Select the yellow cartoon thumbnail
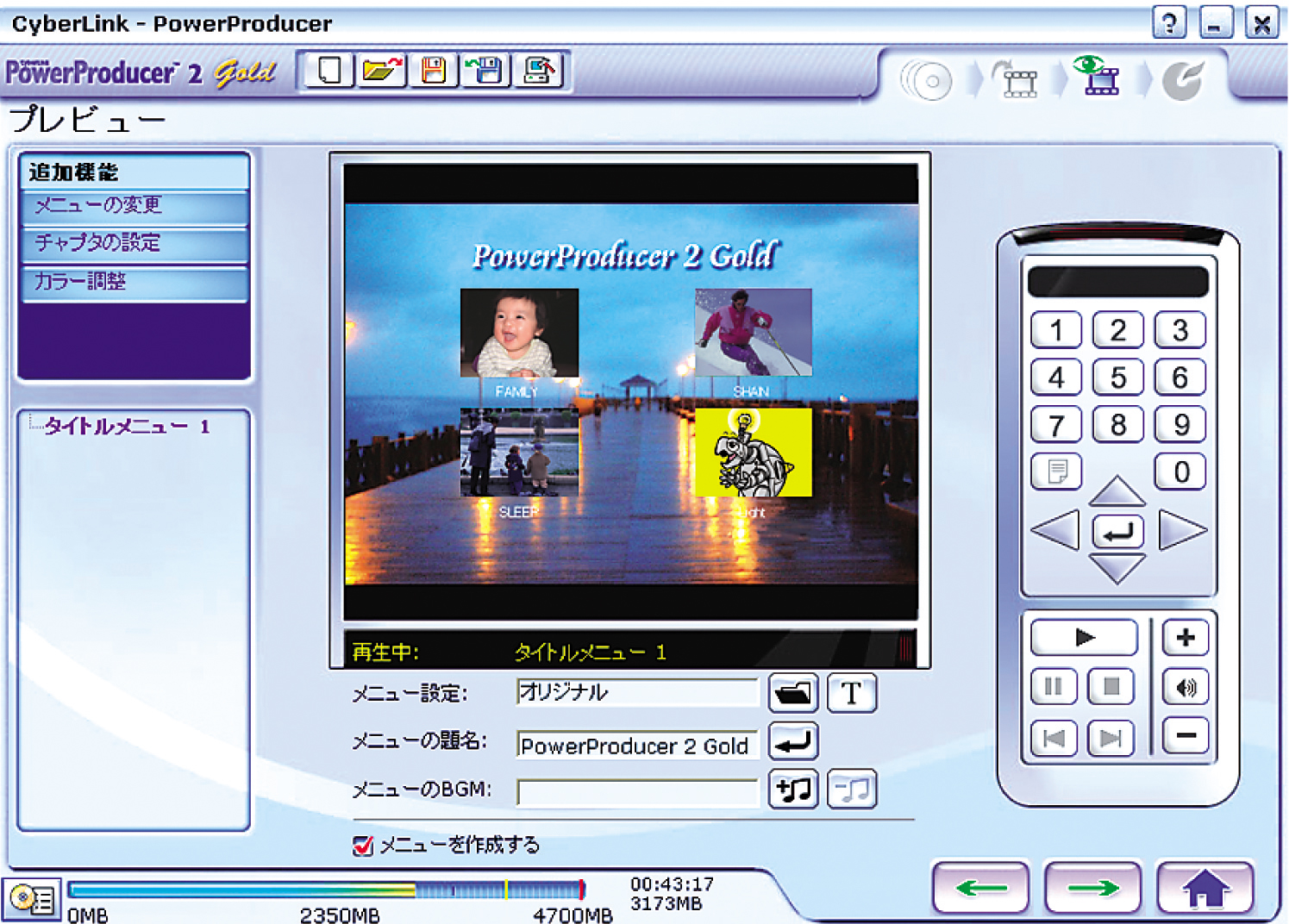The image size is (1289, 924). point(753,453)
